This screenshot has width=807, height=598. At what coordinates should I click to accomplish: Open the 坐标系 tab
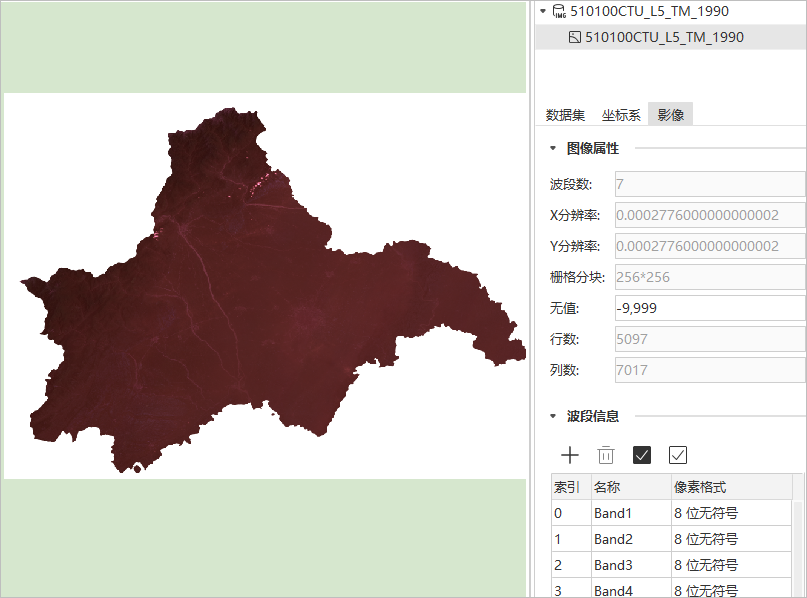pos(621,115)
